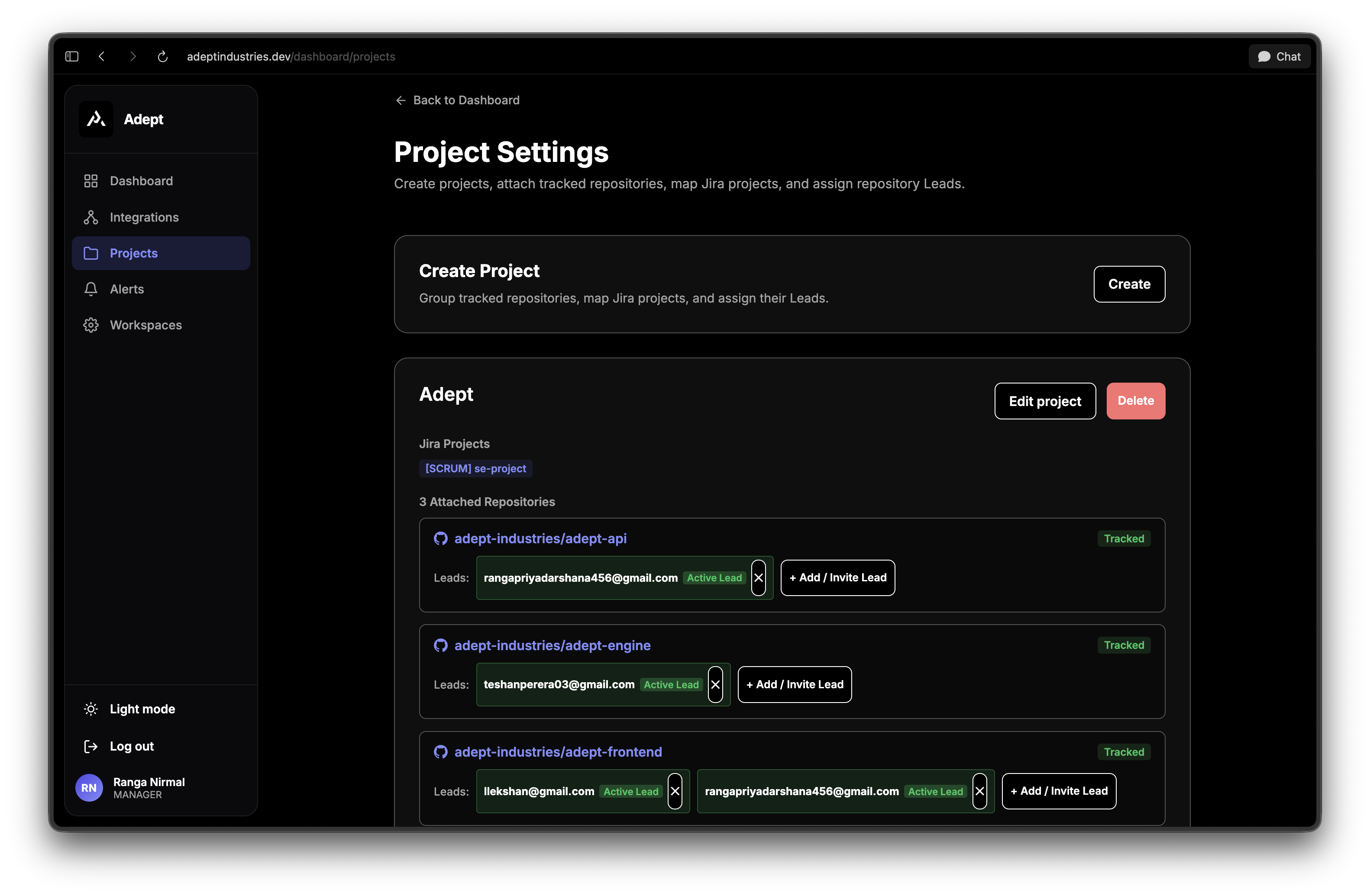Reload the page with refresh icon
Viewport: 1370px width, 896px height.
pos(163,56)
